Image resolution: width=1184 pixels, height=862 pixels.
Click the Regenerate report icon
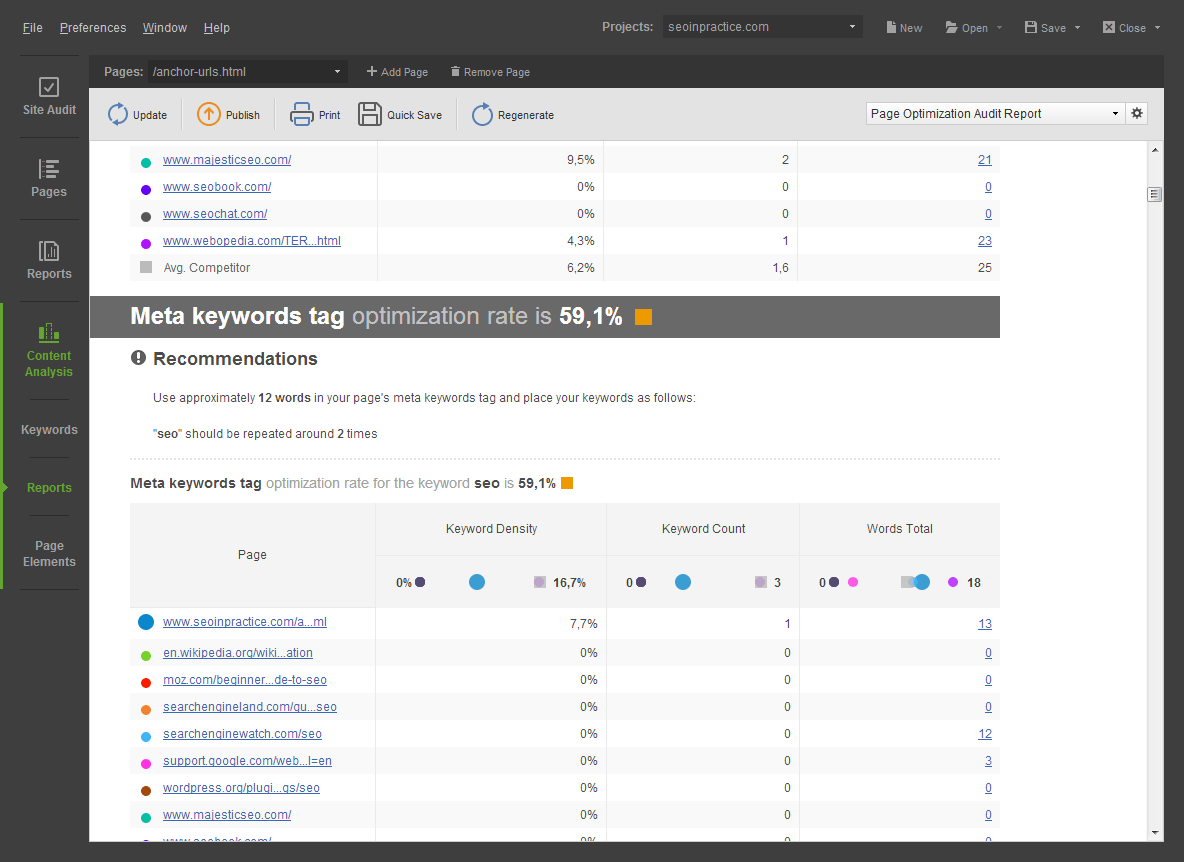pos(482,115)
